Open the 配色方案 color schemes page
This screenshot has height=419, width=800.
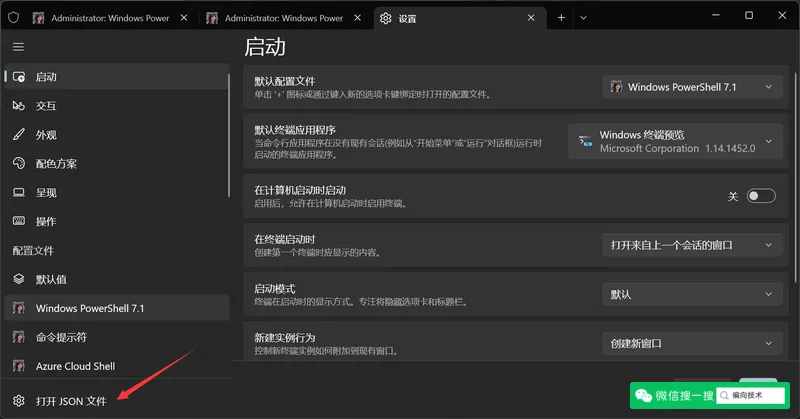tap(117, 163)
